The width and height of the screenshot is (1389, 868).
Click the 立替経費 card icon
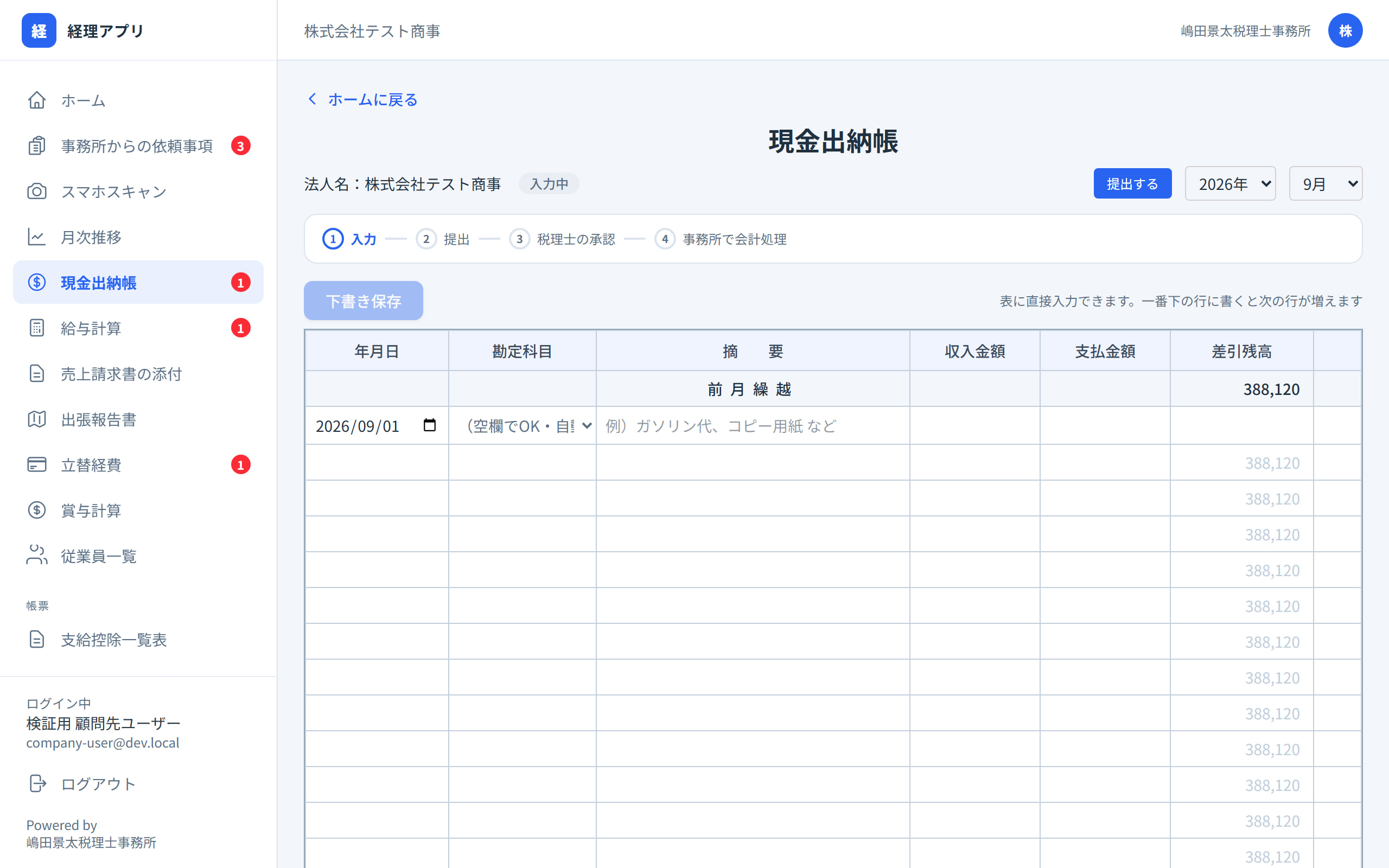click(37, 464)
